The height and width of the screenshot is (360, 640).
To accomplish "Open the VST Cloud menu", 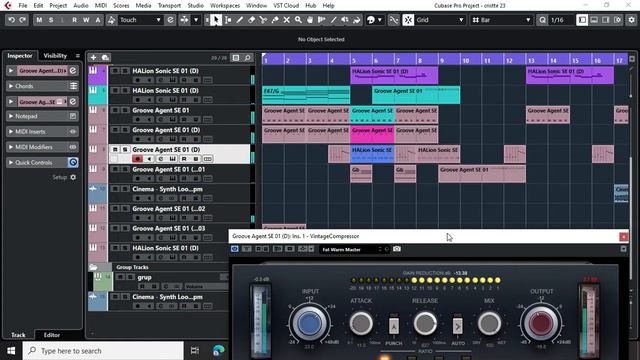I will point(286,5).
